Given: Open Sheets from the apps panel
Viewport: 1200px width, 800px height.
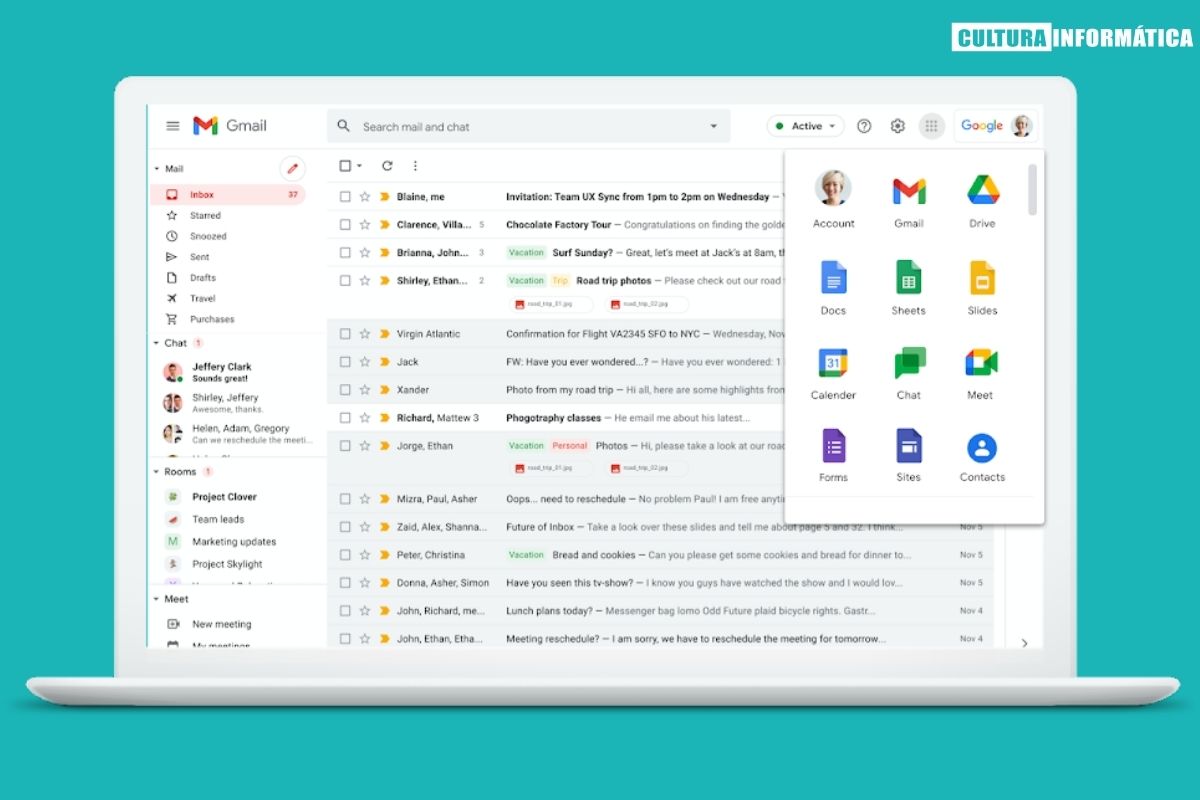Looking at the screenshot, I should (x=909, y=287).
